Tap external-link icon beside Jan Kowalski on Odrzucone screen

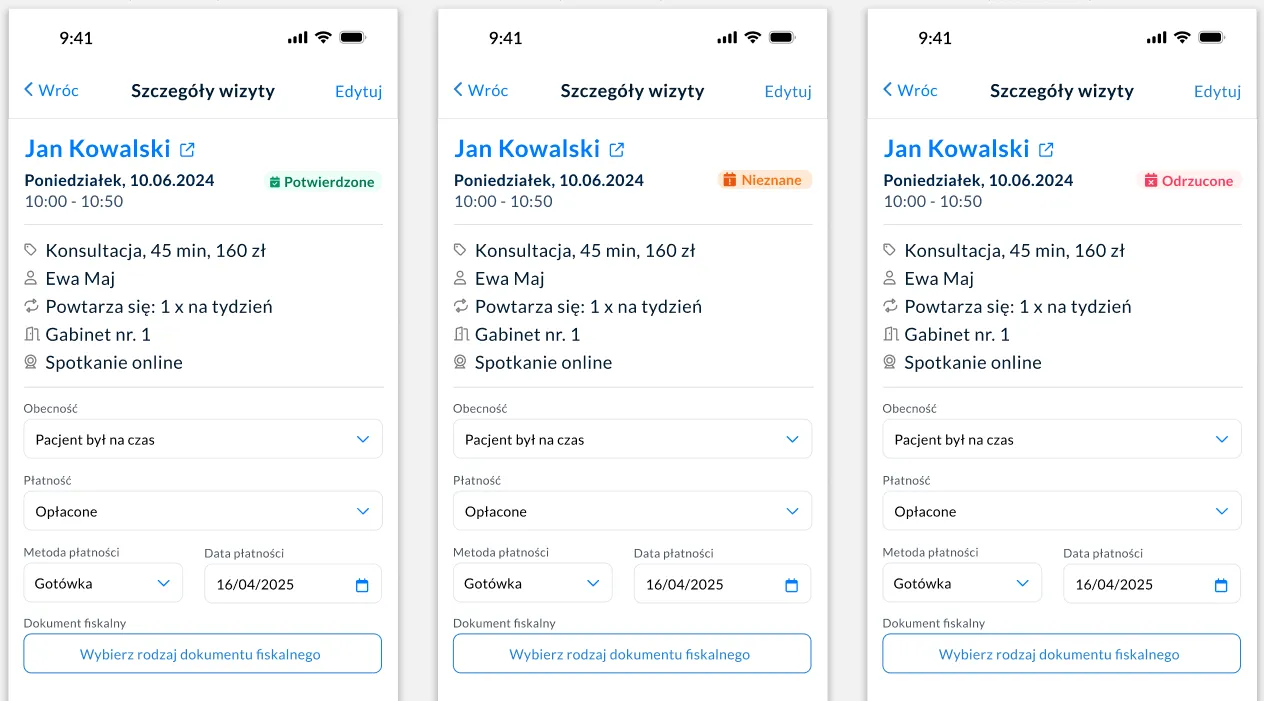[x=1046, y=150]
